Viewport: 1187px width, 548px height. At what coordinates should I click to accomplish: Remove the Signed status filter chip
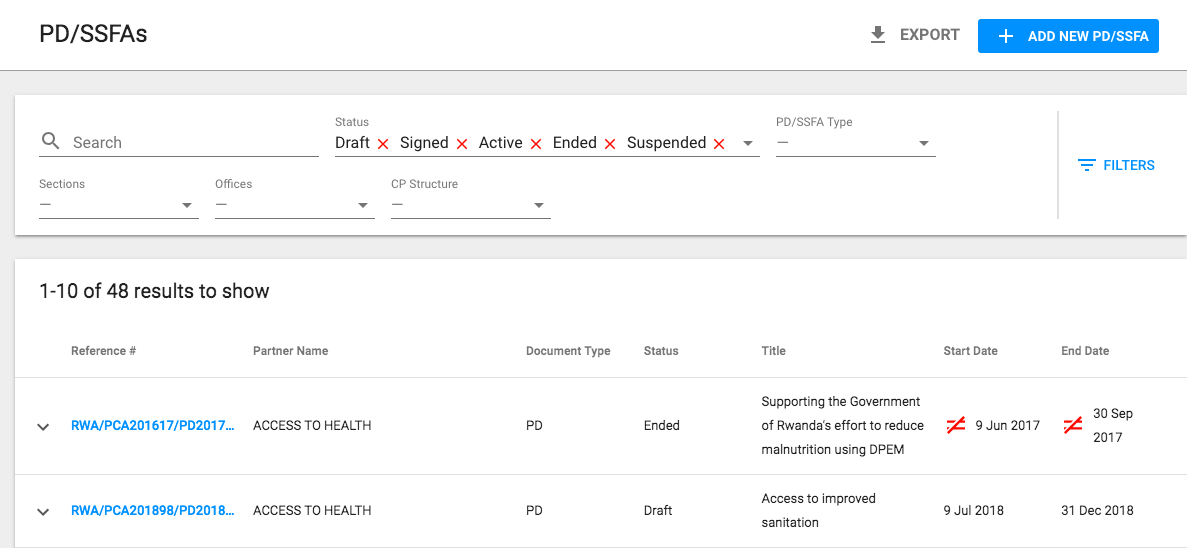click(x=462, y=144)
